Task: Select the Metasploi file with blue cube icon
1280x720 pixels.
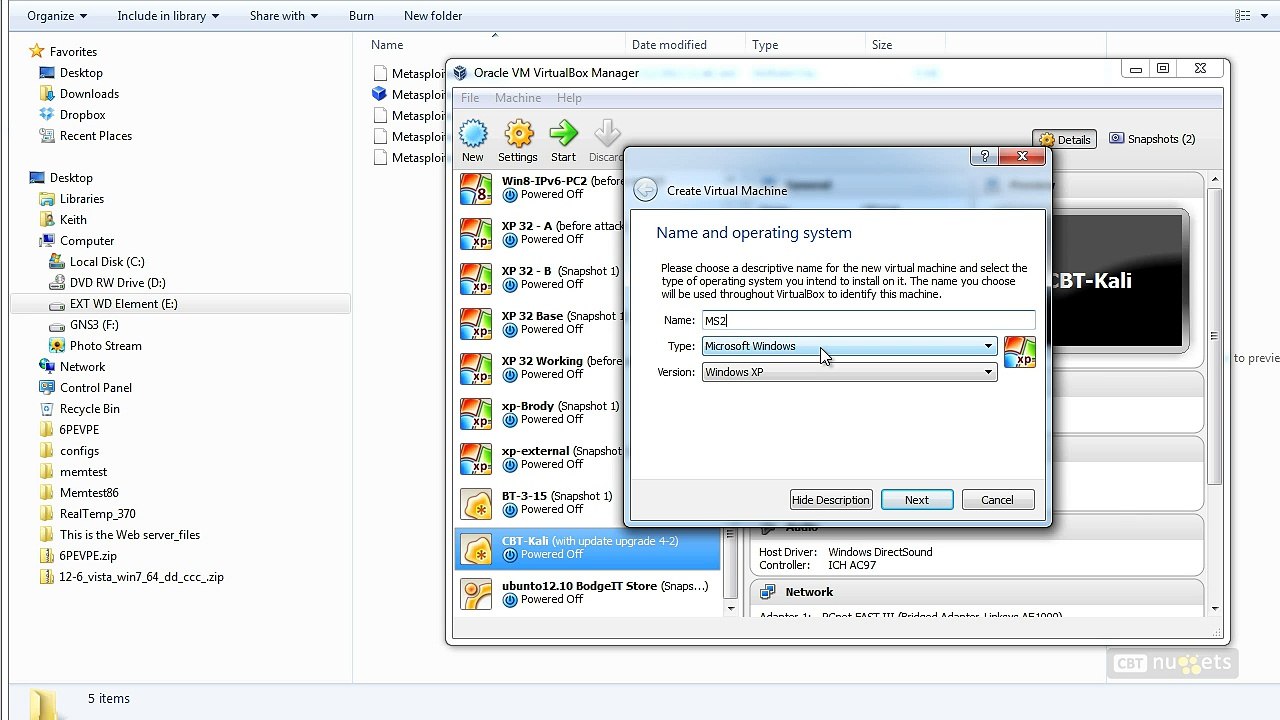Action: [x=408, y=94]
